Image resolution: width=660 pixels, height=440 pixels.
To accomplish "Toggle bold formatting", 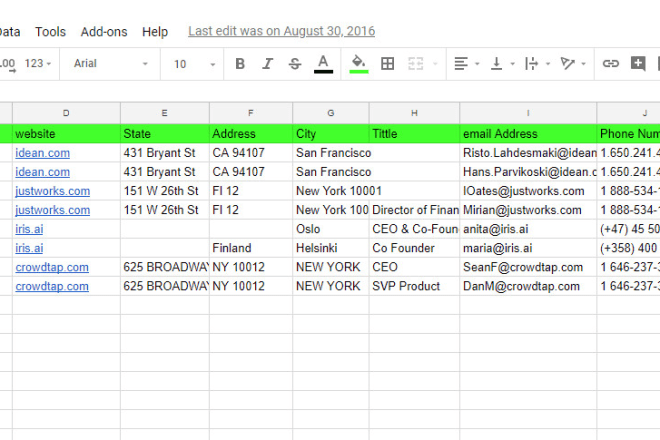I will (240, 64).
